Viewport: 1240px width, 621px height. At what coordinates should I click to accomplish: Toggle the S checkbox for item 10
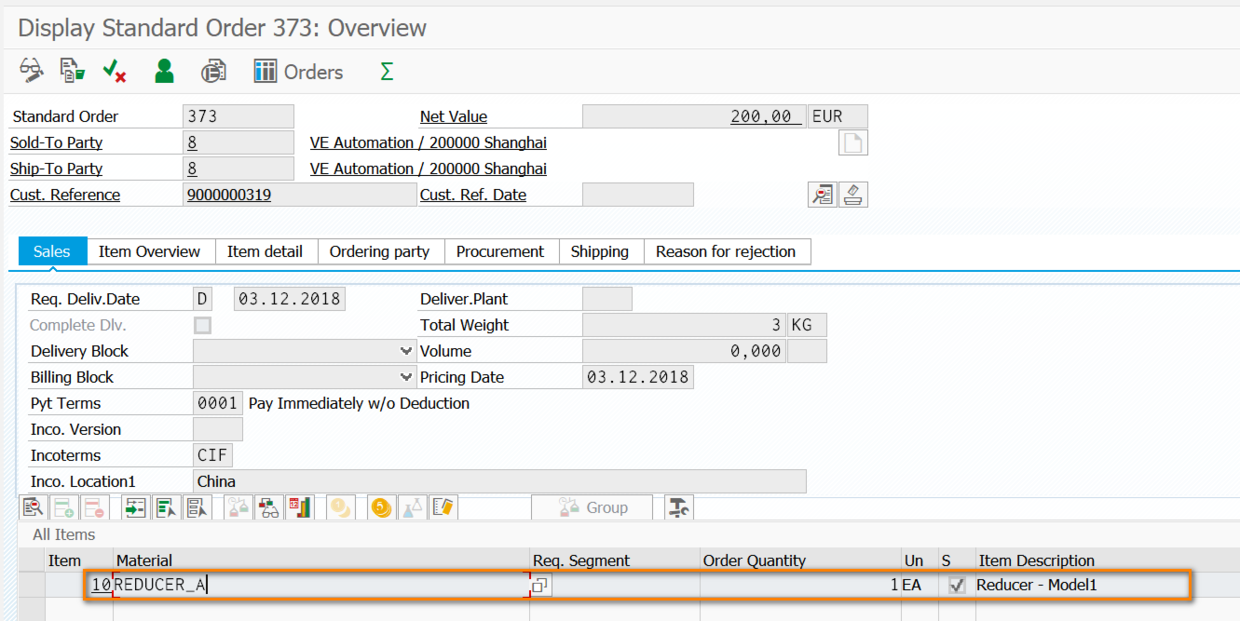tap(957, 585)
